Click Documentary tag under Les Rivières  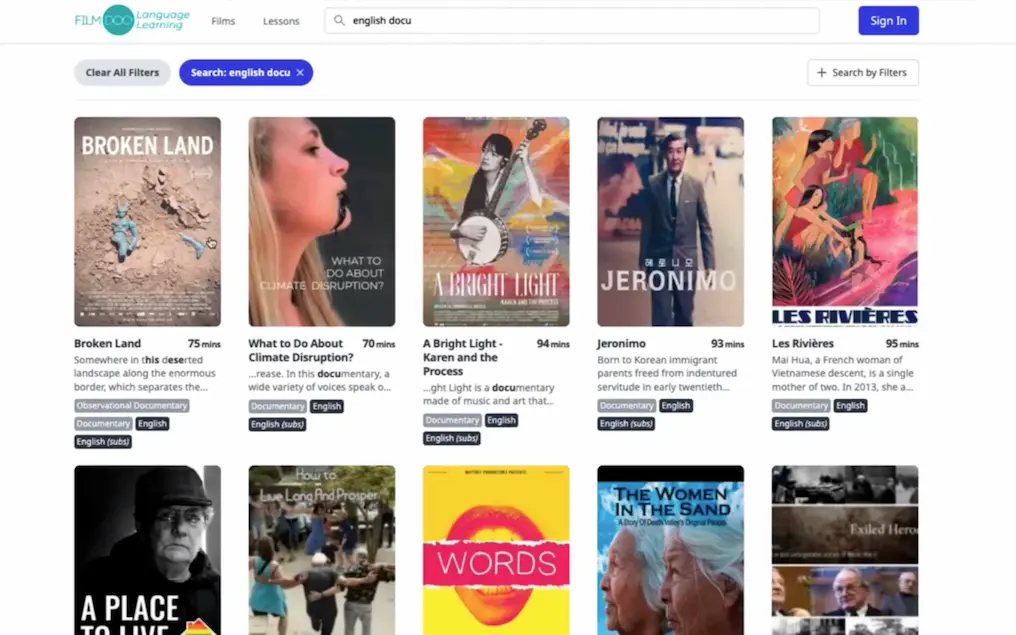point(801,406)
